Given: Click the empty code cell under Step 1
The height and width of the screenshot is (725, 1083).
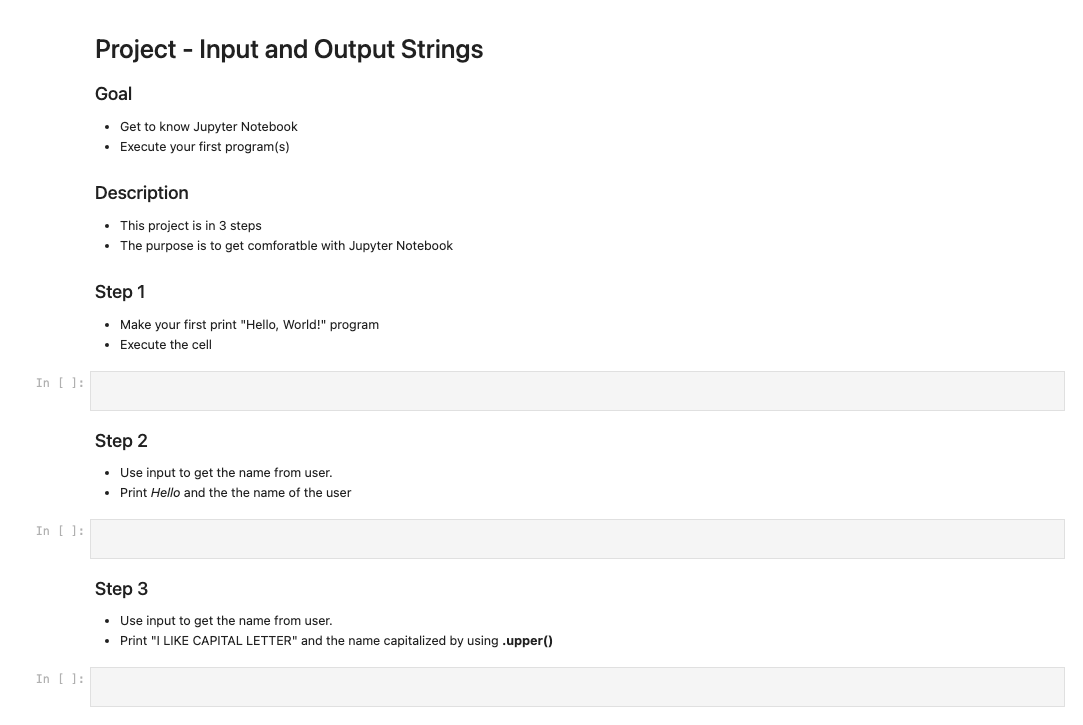Looking at the screenshot, I should coord(577,391).
